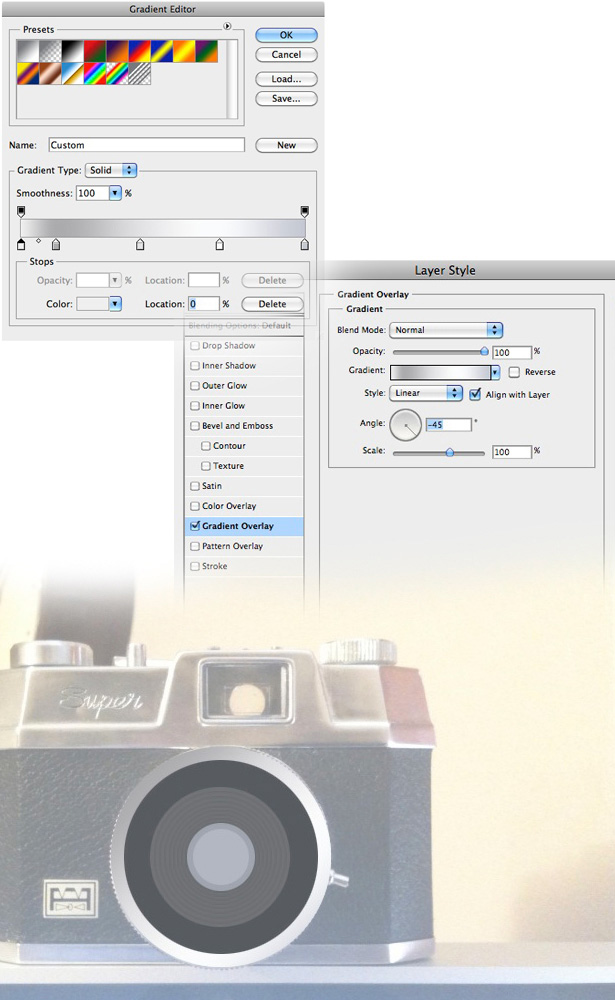Select the Transparent Stripes gradient preset
Screen dimensions: 615x1000
pos(140,73)
